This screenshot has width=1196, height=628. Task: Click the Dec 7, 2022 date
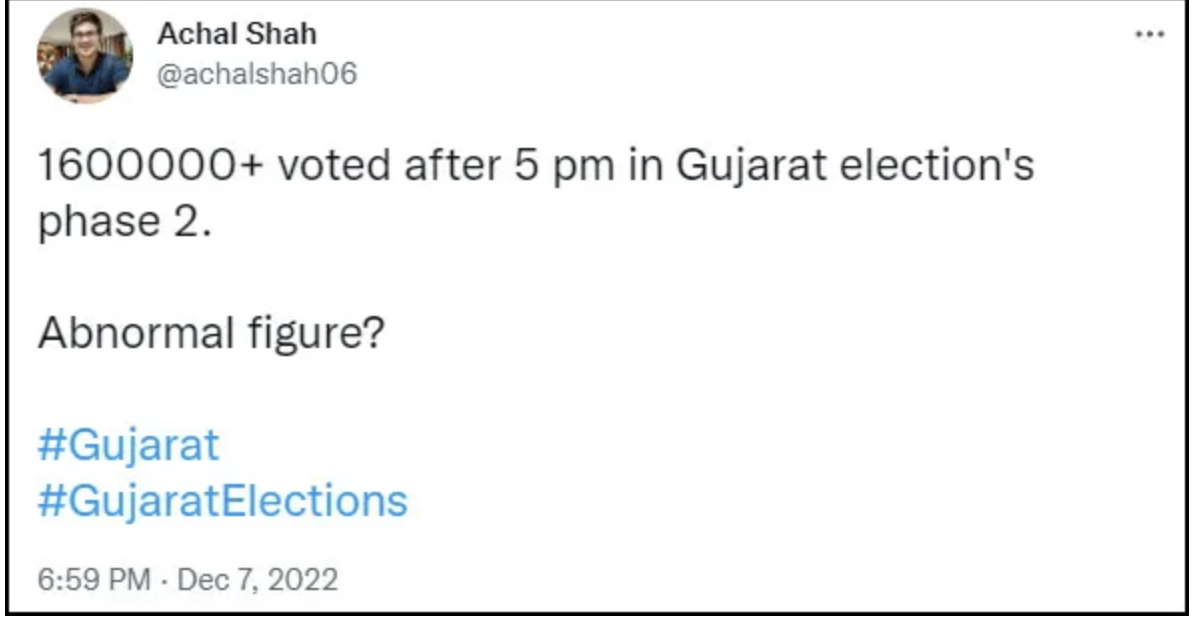[256, 579]
